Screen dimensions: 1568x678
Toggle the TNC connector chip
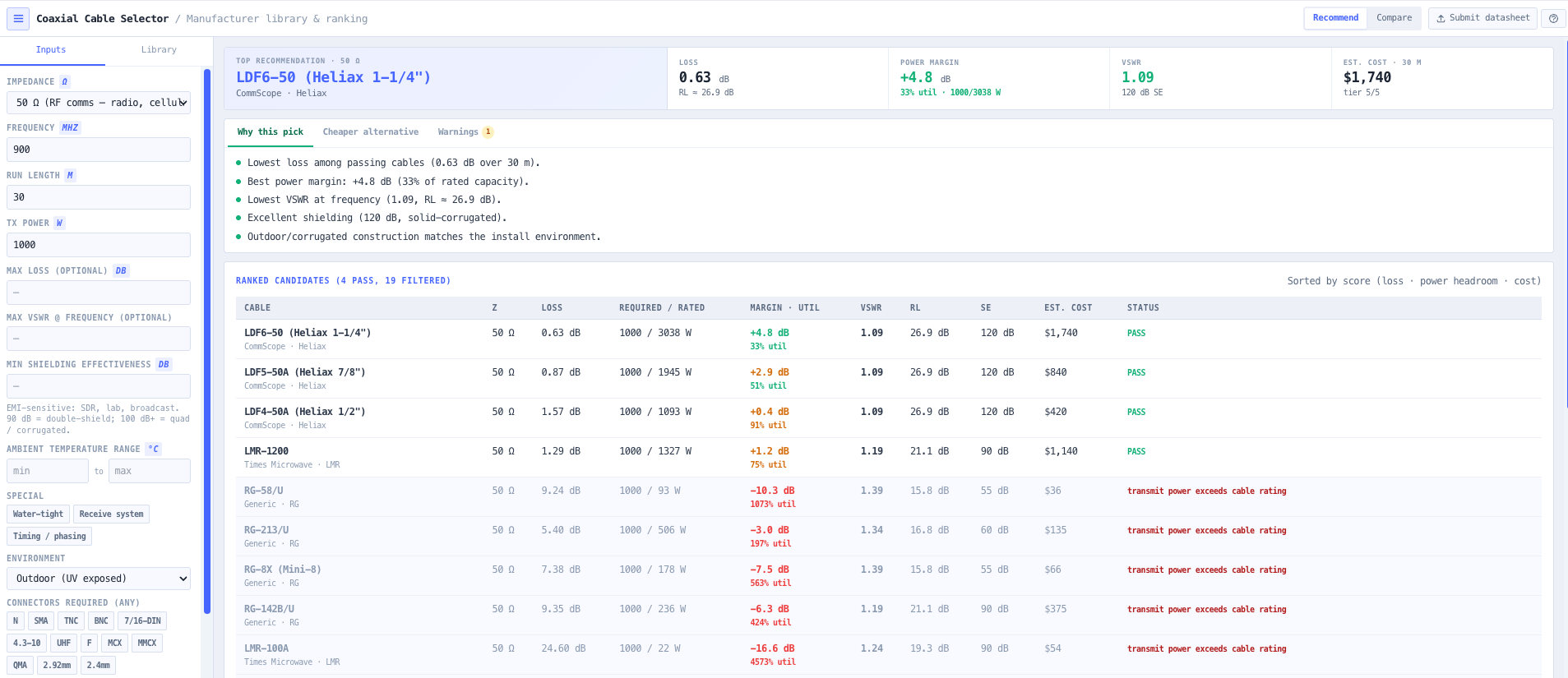(x=72, y=621)
